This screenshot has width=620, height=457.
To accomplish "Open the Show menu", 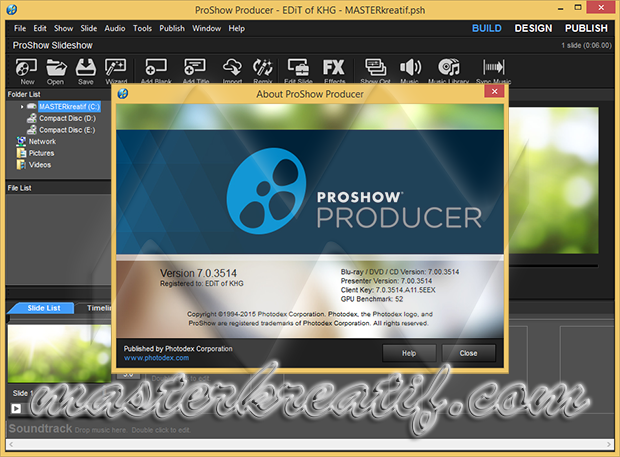I will click(64, 28).
